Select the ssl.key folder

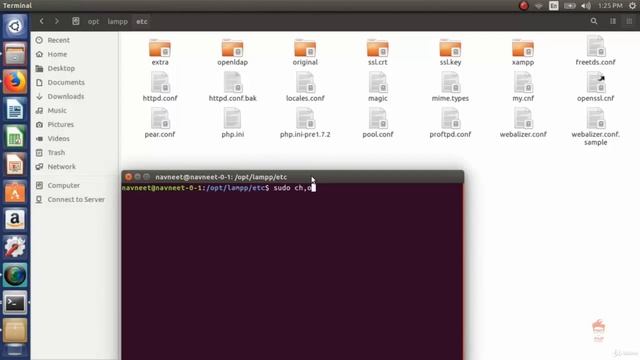tap(450, 52)
